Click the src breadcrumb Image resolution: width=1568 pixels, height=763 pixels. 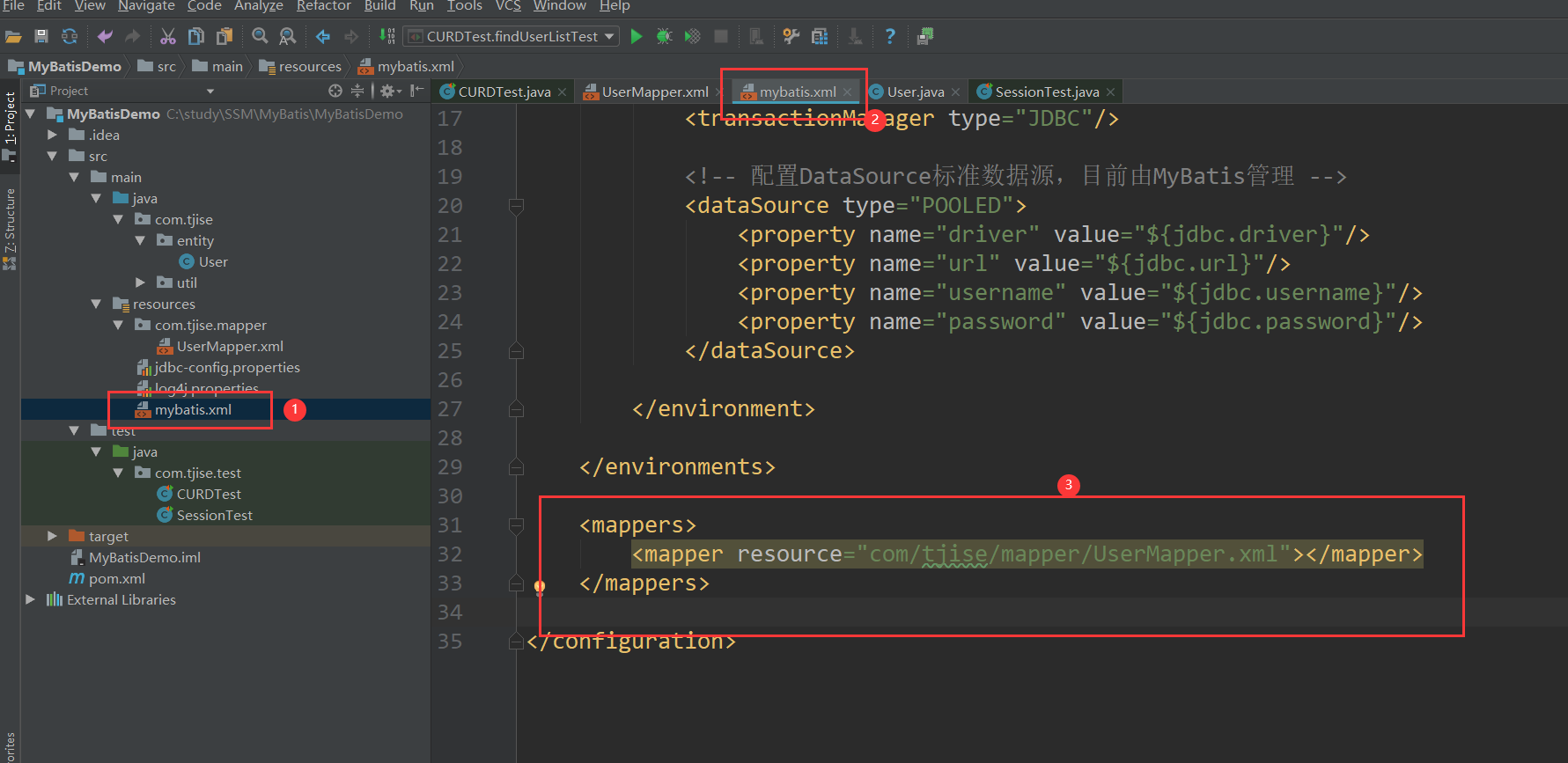point(157,66)
